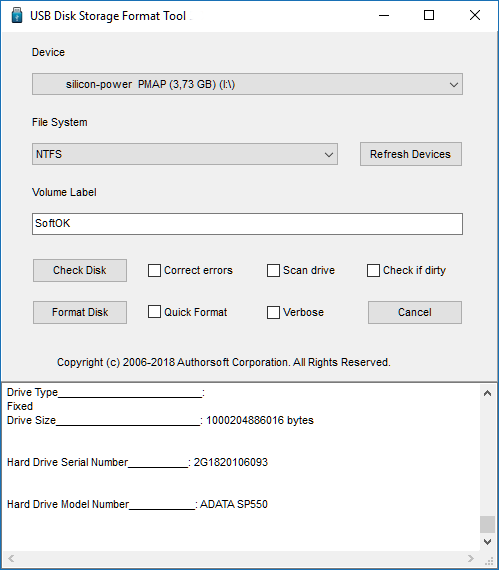Viewport: 499px width, 570px height.
Task: Click the horizontal scroll left arrow
Action: [11, 558]
